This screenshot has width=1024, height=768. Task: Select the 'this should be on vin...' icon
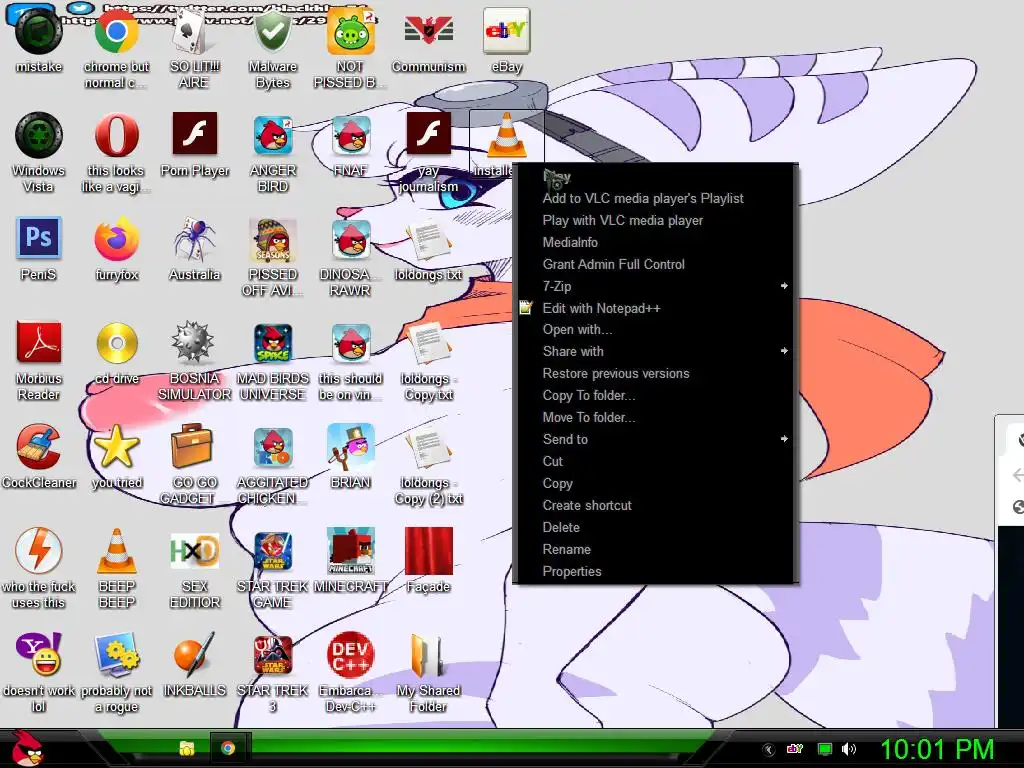point(351,344)
